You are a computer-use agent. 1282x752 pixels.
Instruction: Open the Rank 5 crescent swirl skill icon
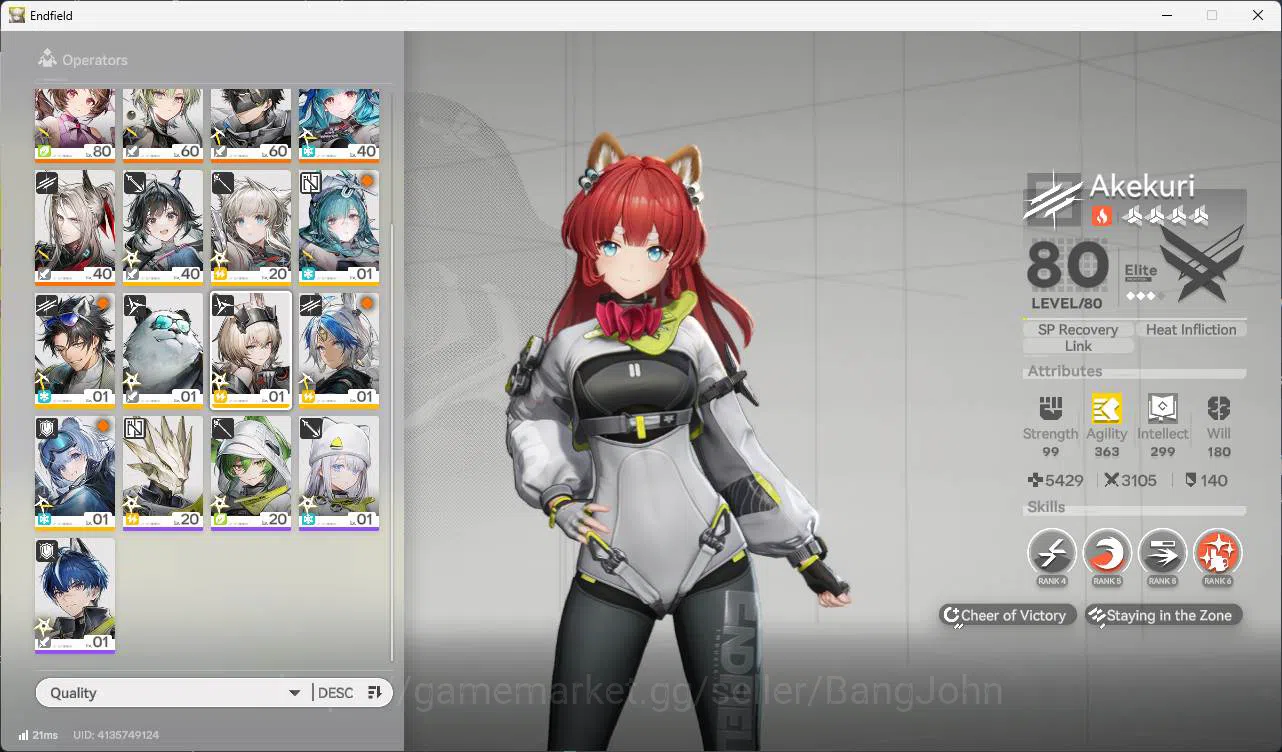1107,552
